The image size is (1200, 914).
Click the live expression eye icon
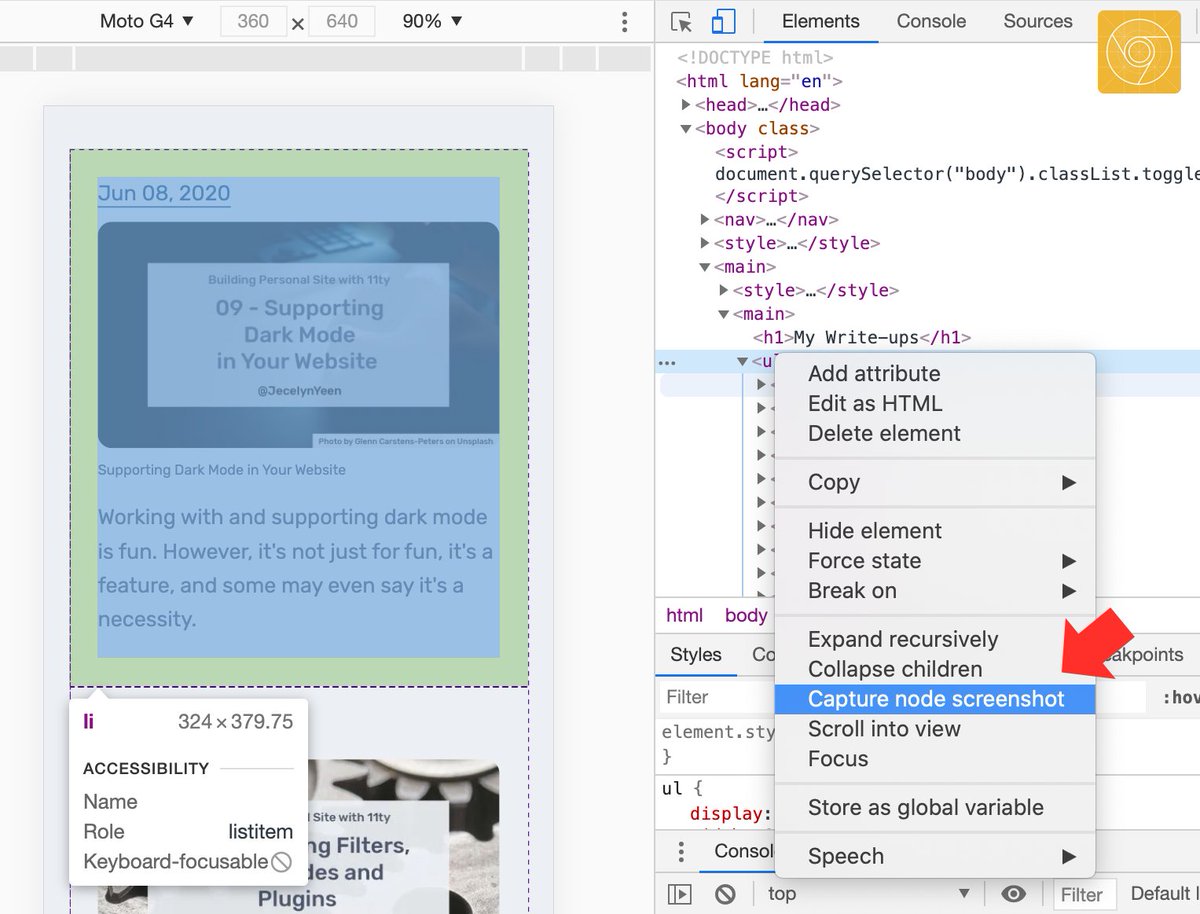tap(1014, 894)
